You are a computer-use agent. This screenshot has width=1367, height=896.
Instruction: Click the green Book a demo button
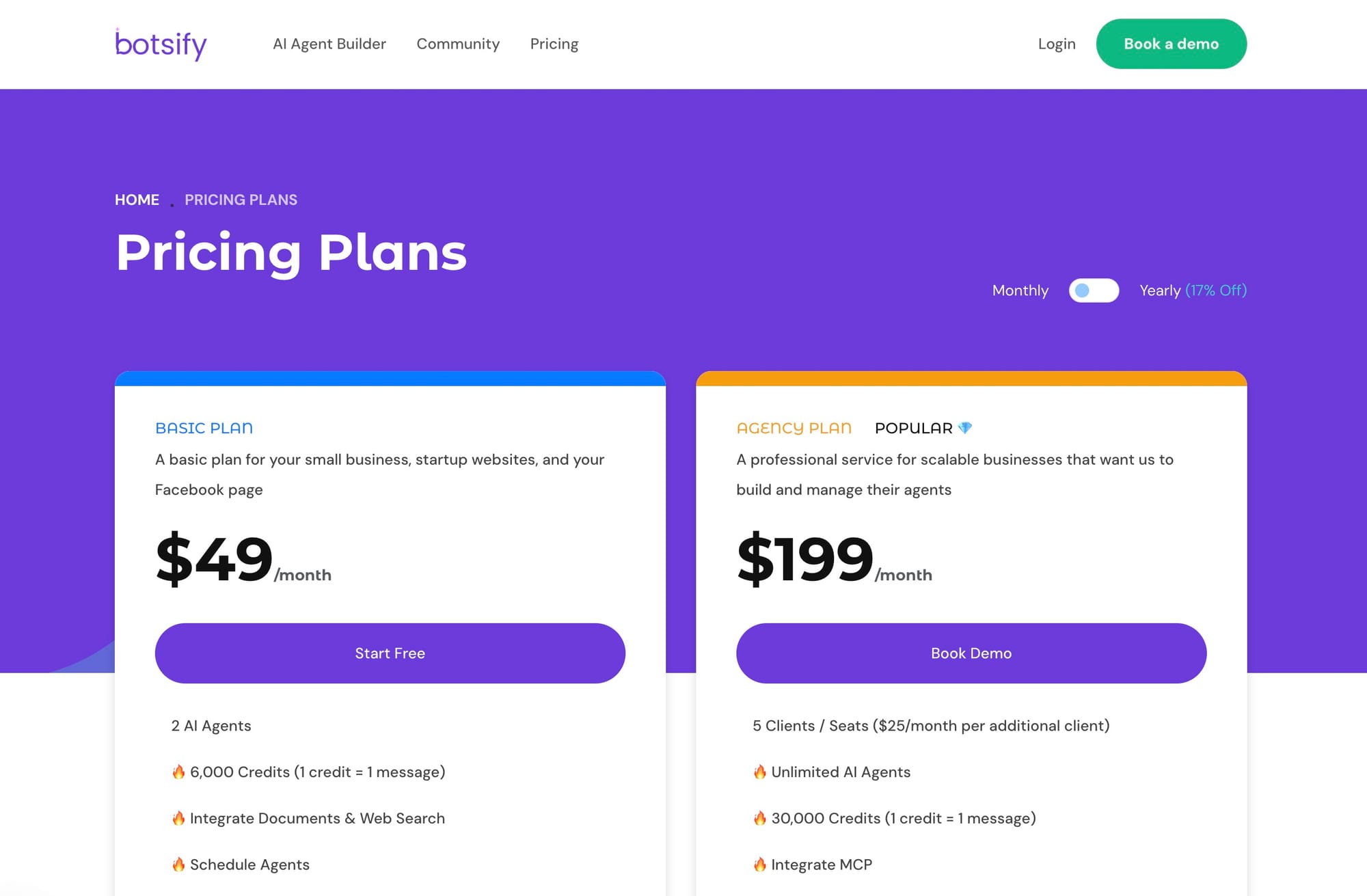click(x=1172, y=44)
